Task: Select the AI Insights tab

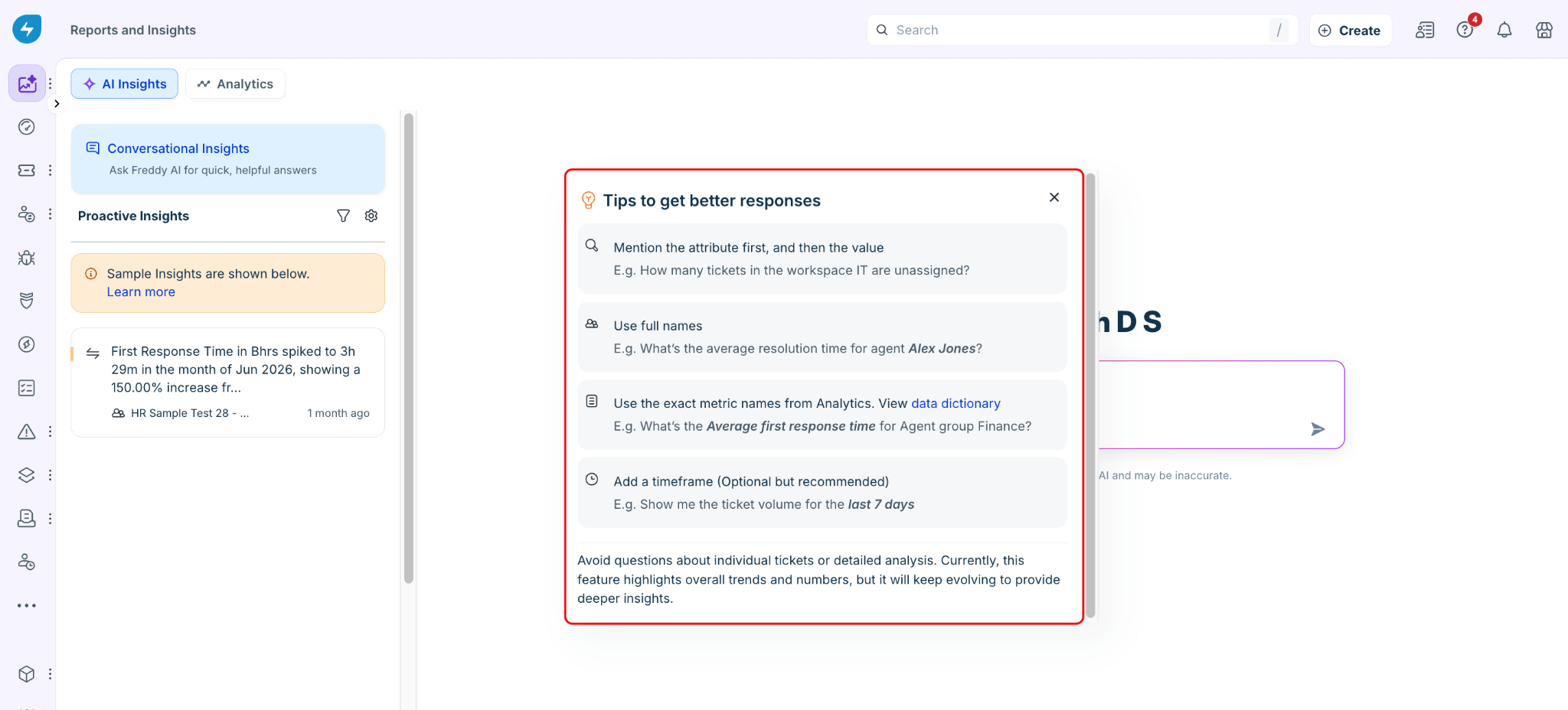Action: (x=125, y=83)
